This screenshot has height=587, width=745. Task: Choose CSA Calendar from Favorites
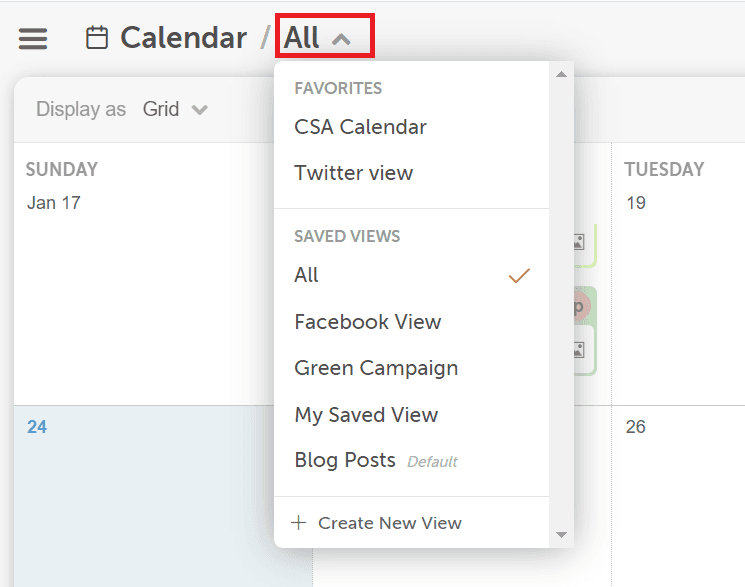pyautogui.click(x=411, y=127)
